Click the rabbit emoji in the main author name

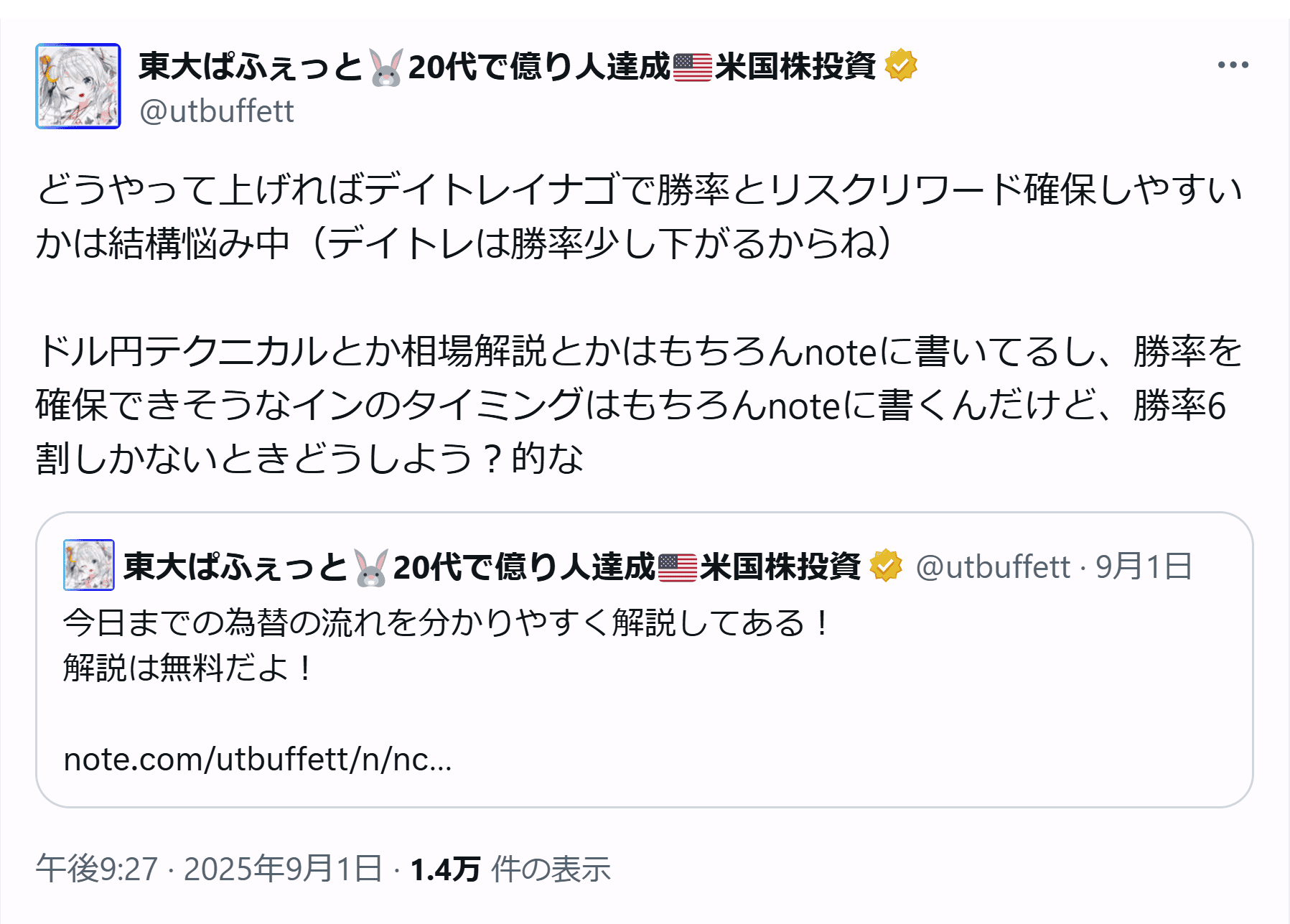[x=386, y=67]
